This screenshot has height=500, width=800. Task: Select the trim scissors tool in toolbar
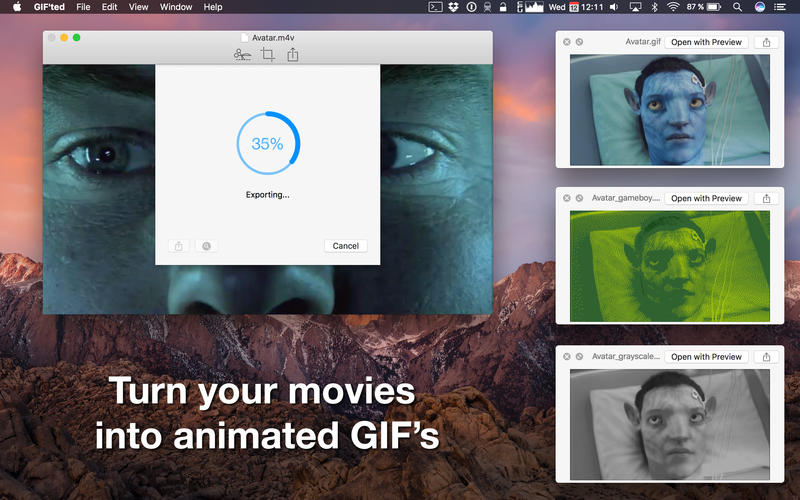click(242, 55)
